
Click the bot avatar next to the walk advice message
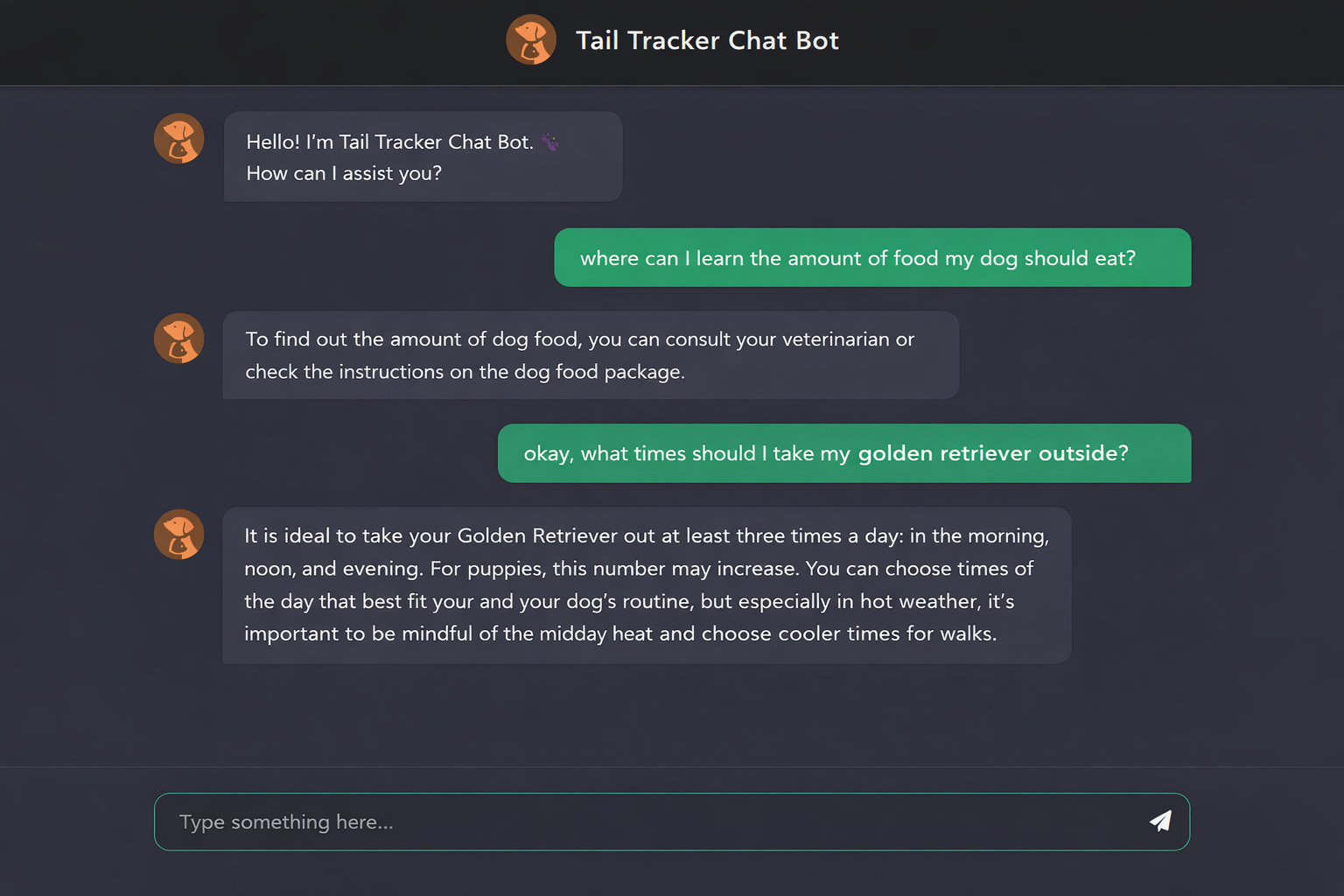[x=178, y=534]
